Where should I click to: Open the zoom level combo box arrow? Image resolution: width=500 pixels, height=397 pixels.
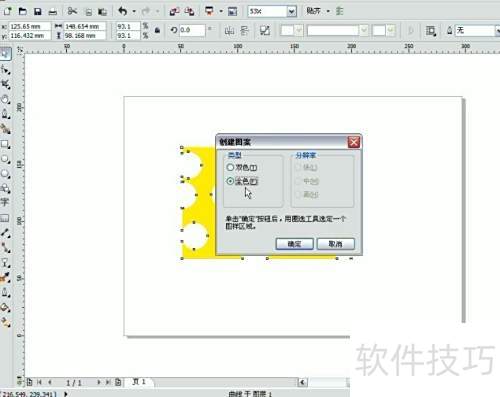click(291, 12)
